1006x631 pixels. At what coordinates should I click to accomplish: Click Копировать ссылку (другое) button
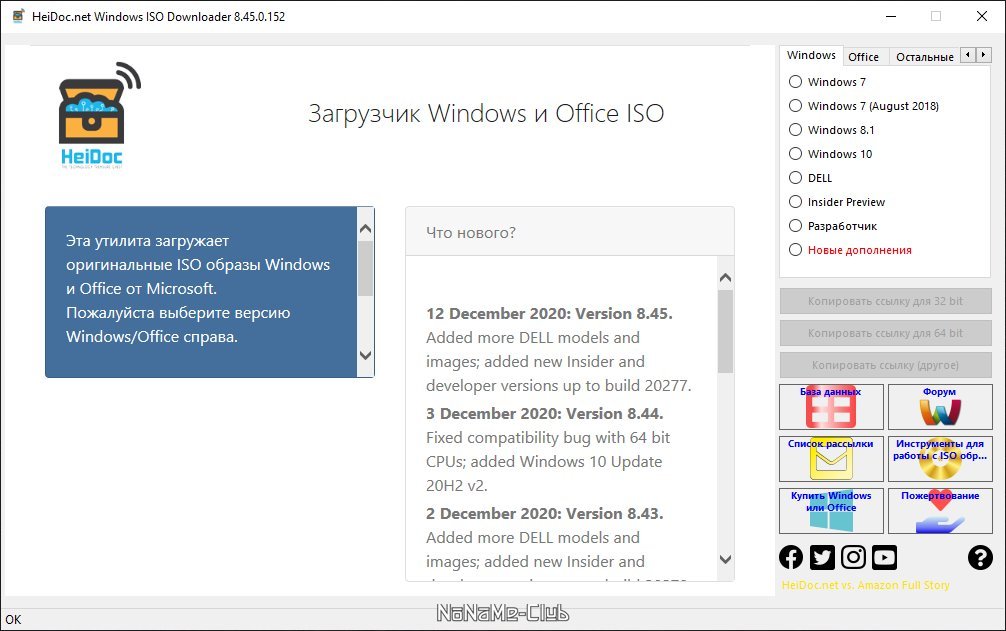pyautogui.click(x=885, y=365)
